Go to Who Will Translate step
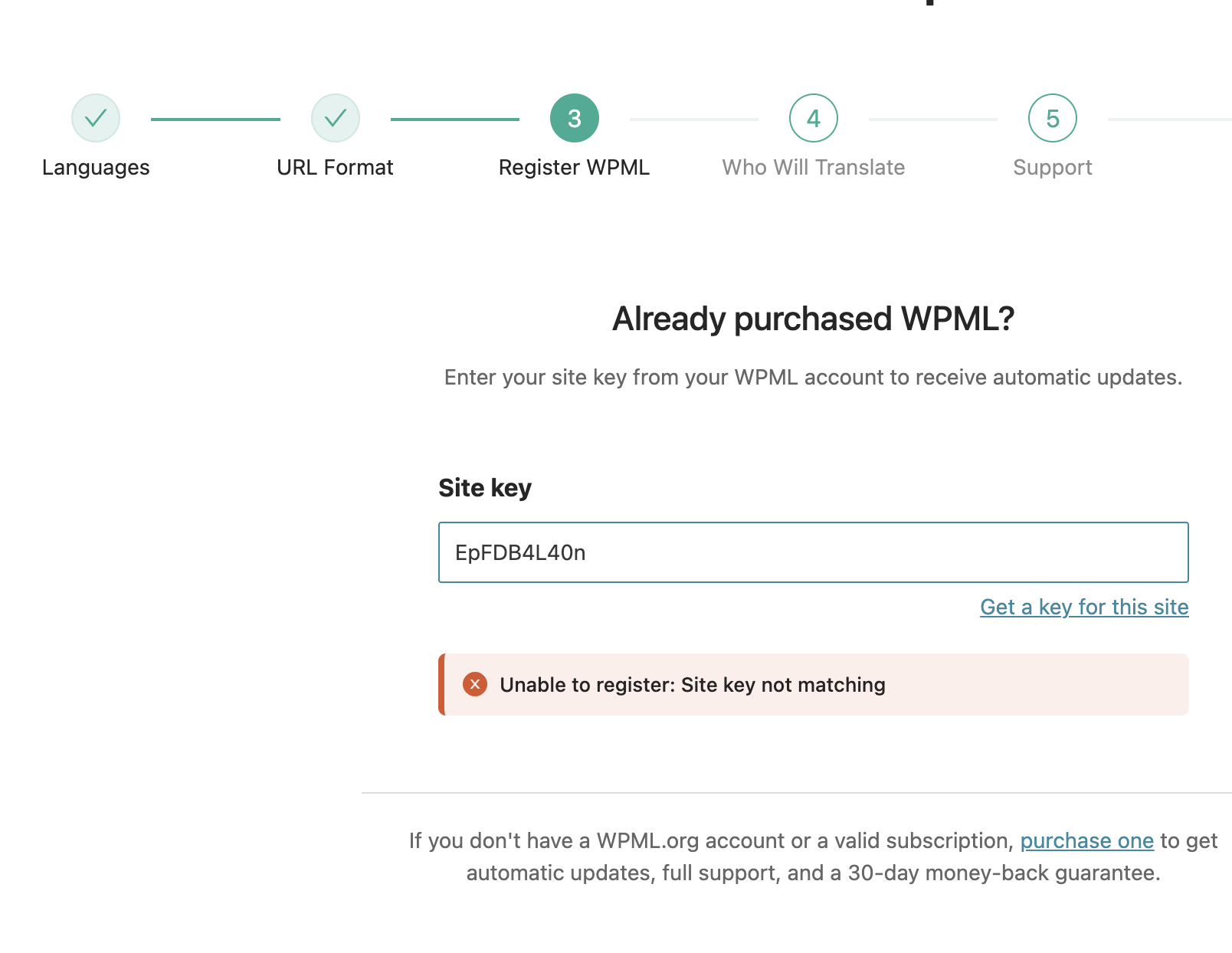The image size is (1232, 953). pyautogui.click(x=813, y=167)
